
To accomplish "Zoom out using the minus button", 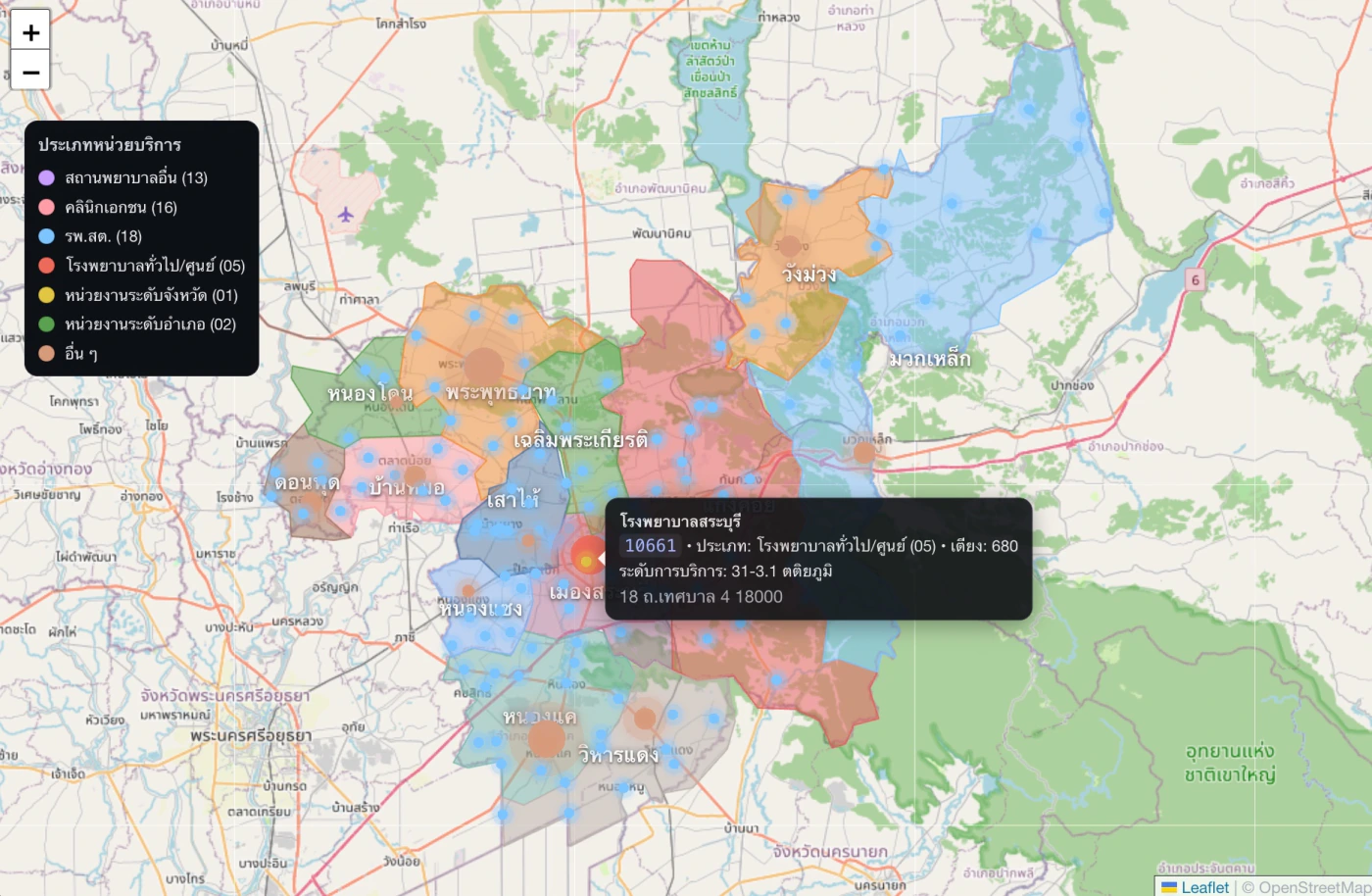I will click(30, 72).
